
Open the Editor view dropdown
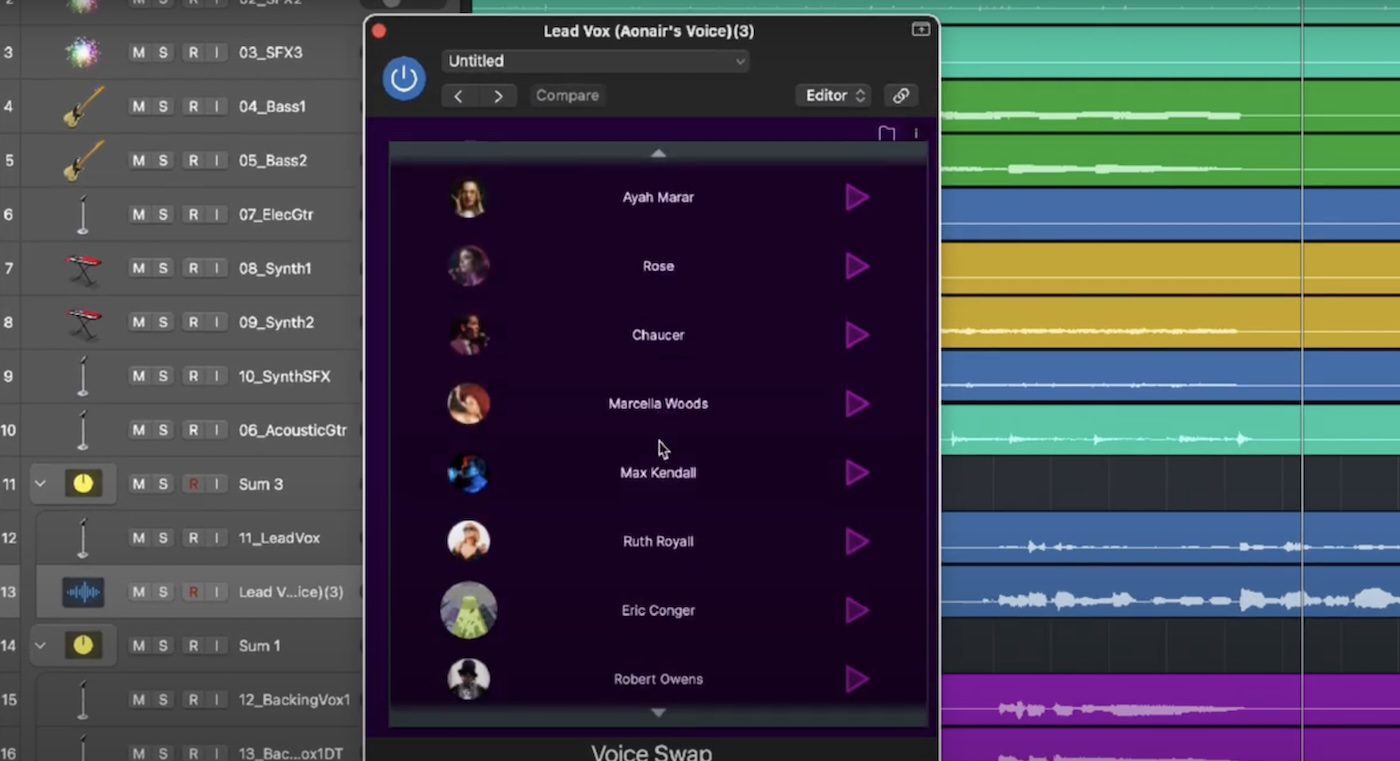(834, 96)
